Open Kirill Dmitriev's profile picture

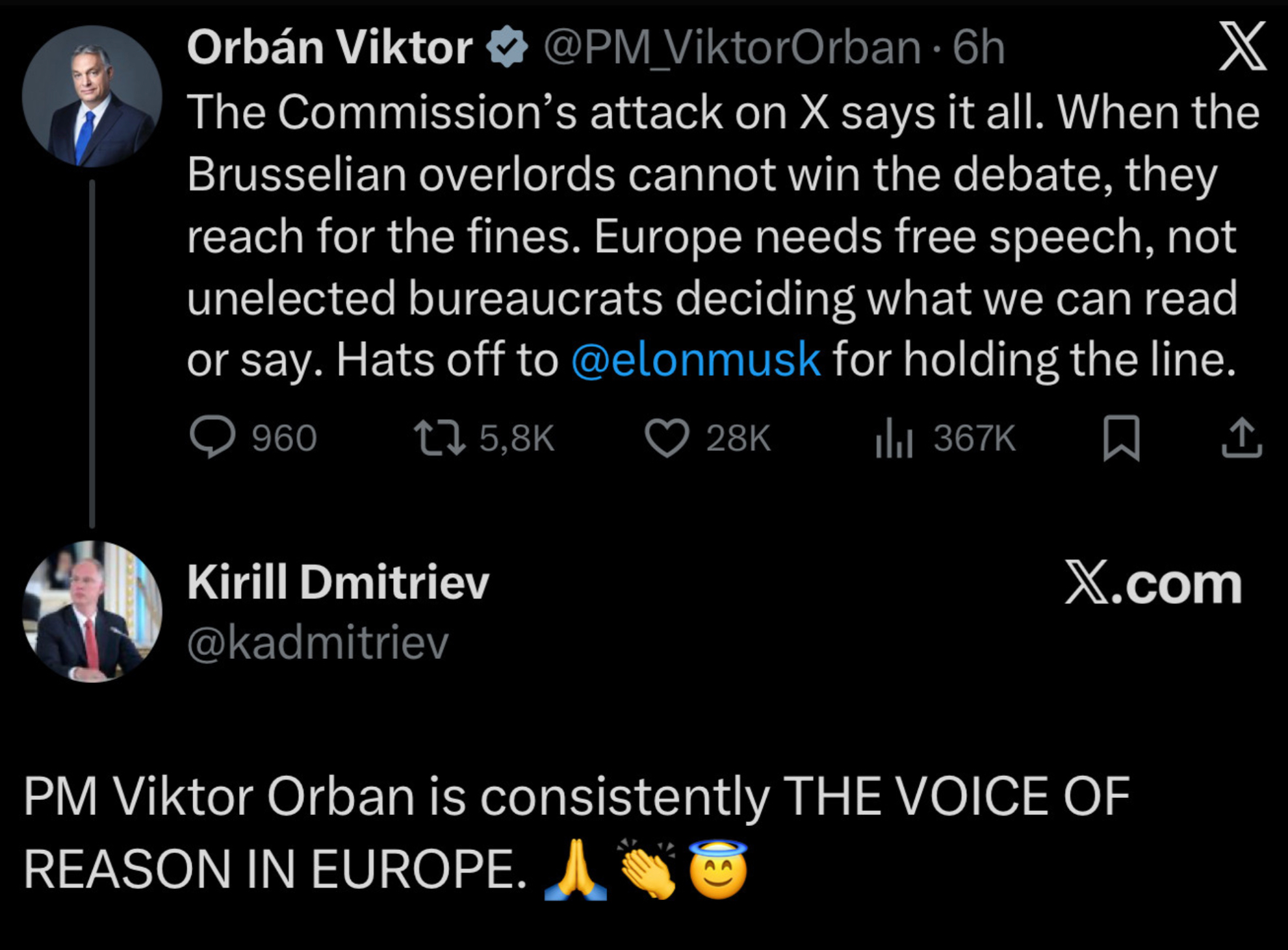click(x=92, y=611)
